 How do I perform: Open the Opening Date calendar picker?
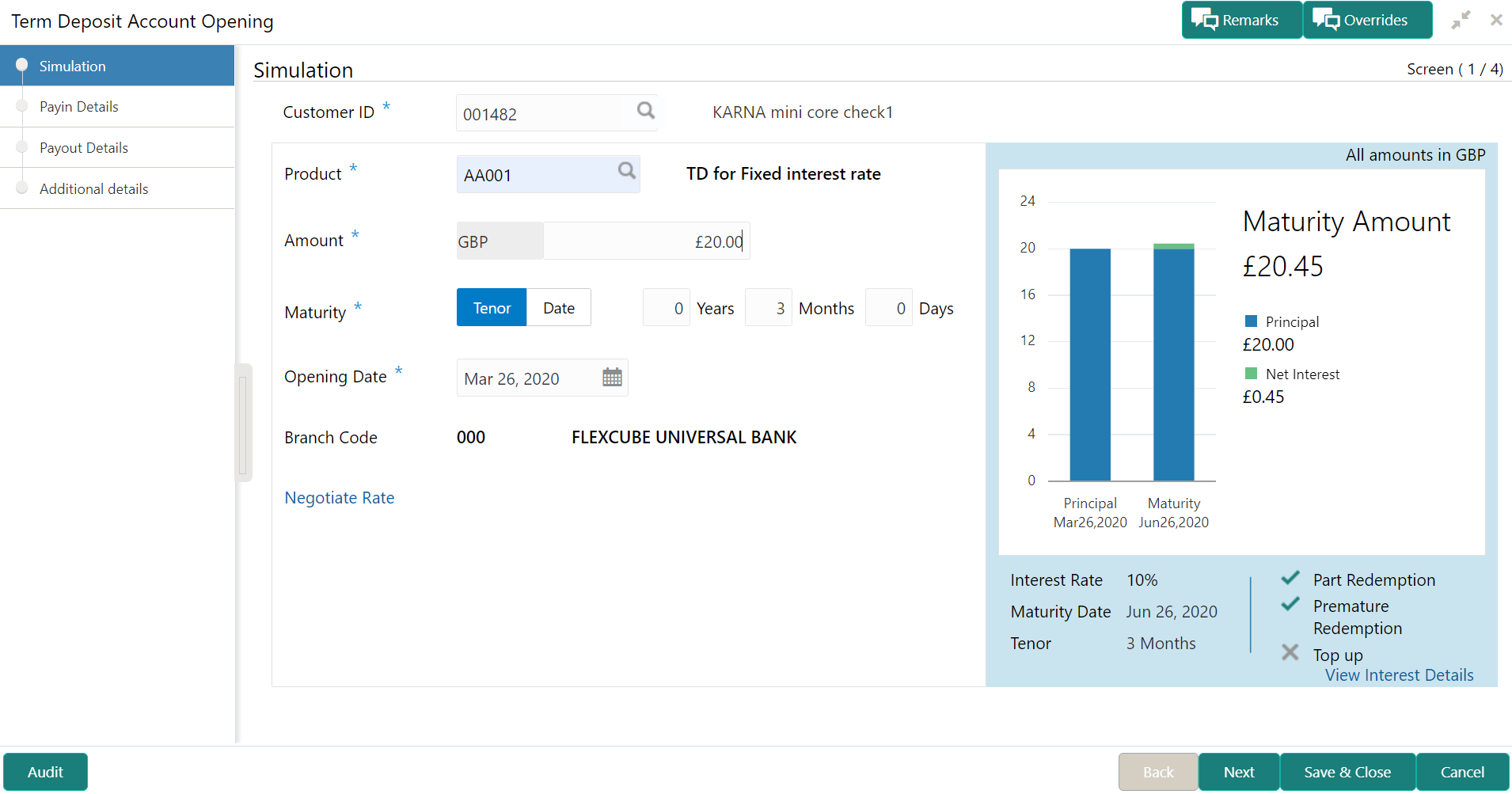click(612, 378)
